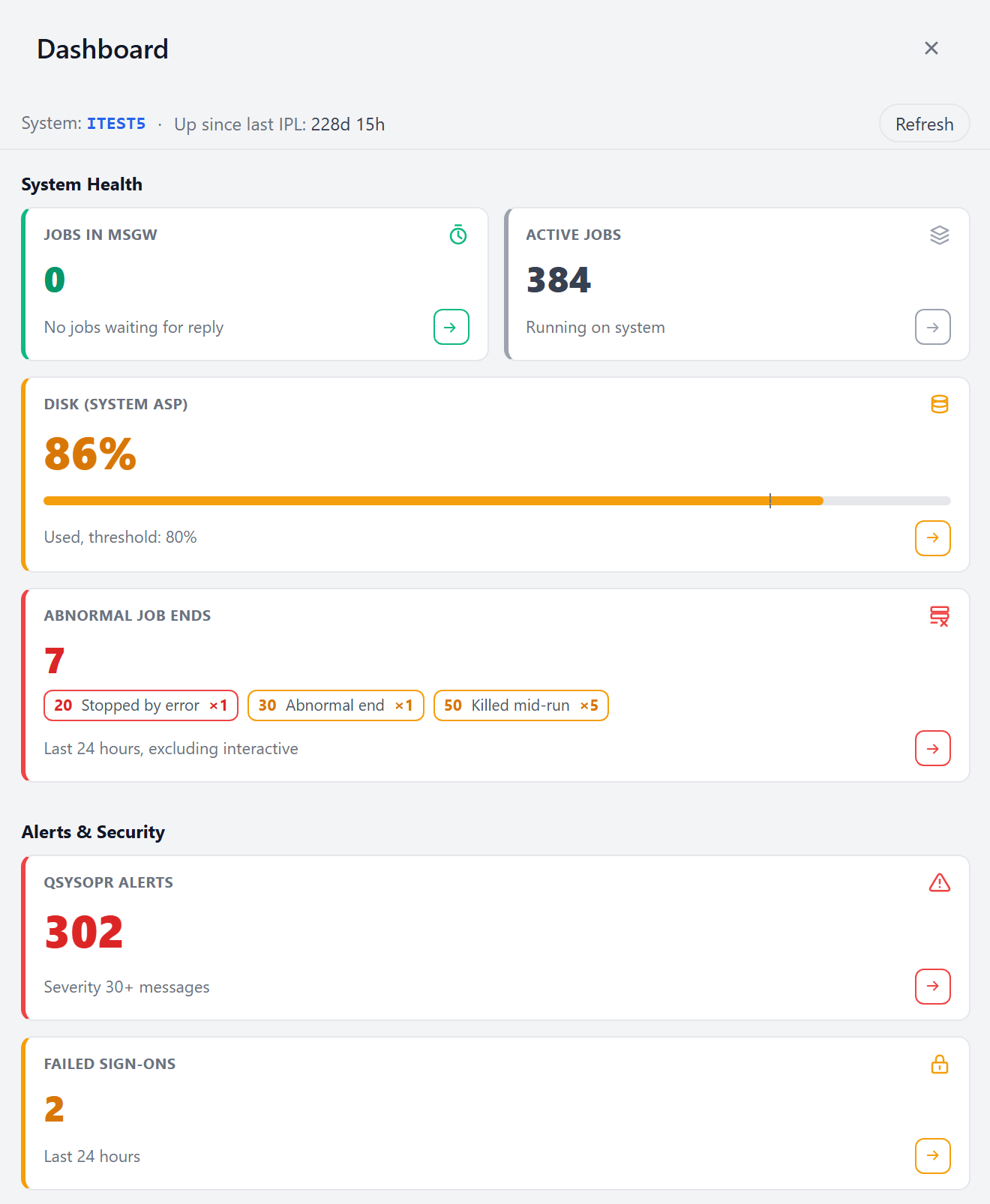Open Disk System ASP details arrow

coord(933,538)
